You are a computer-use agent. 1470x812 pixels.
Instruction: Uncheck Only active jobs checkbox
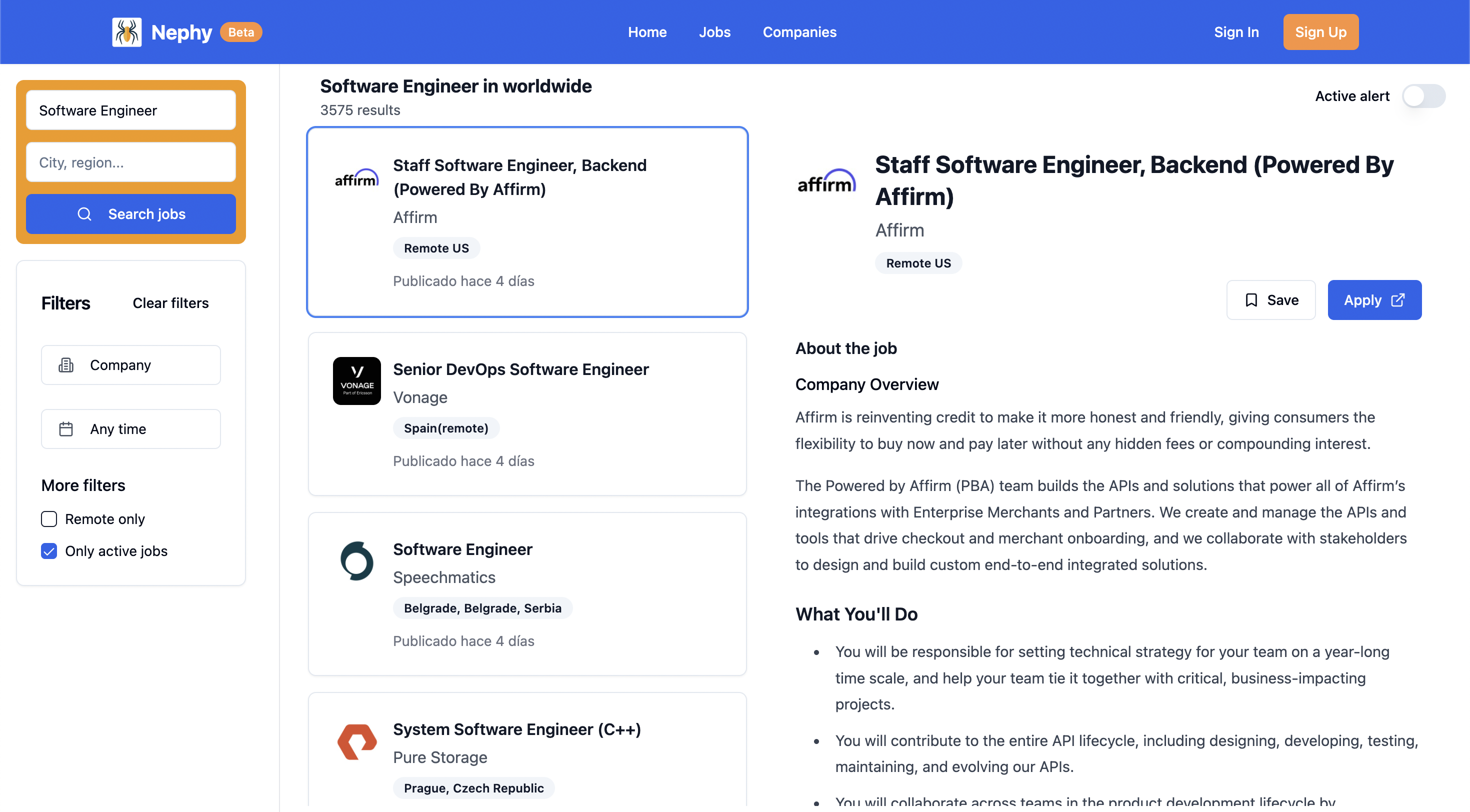49,550
